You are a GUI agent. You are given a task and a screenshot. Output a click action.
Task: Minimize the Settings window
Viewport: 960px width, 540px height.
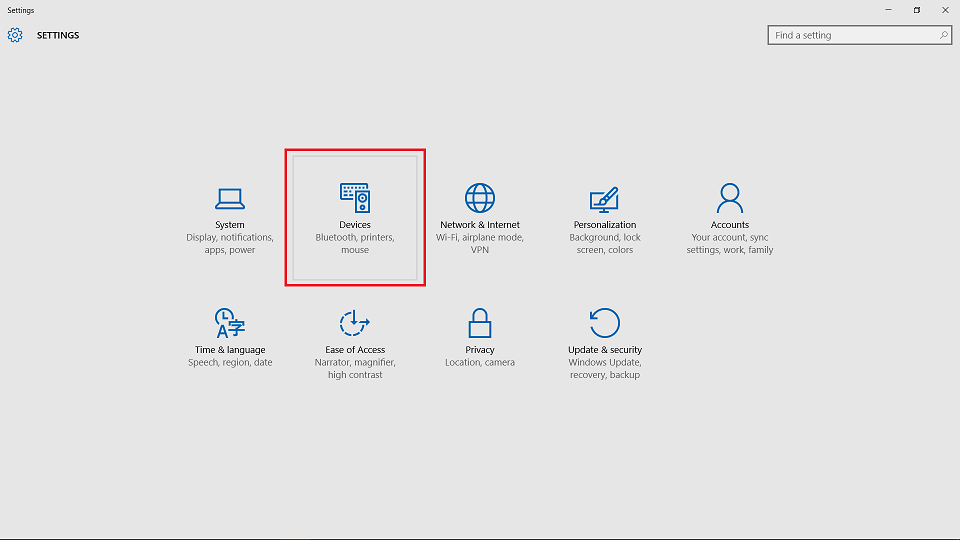(x=888, y=10)
